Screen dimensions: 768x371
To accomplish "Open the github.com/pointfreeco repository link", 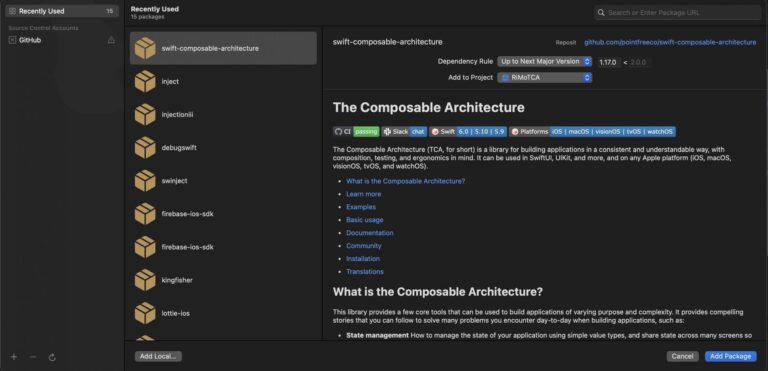I will pos(670,42).
